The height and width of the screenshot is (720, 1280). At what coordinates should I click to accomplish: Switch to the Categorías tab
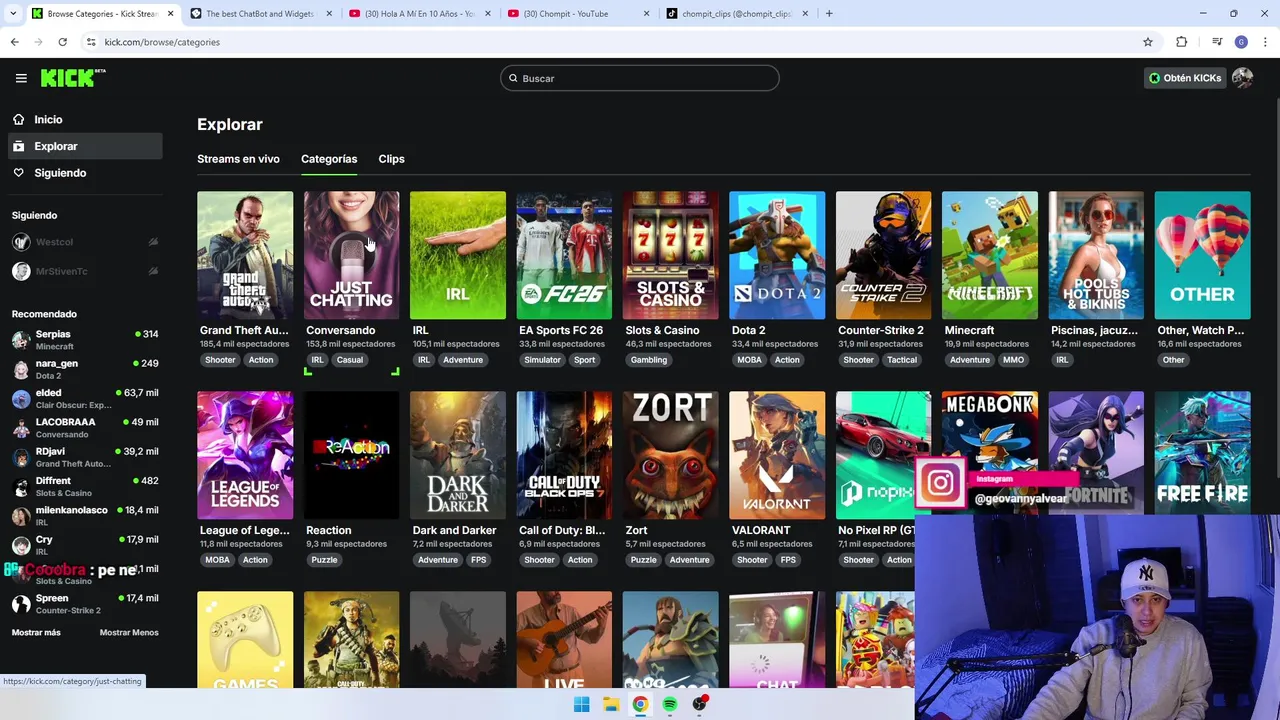pos(329,159)
